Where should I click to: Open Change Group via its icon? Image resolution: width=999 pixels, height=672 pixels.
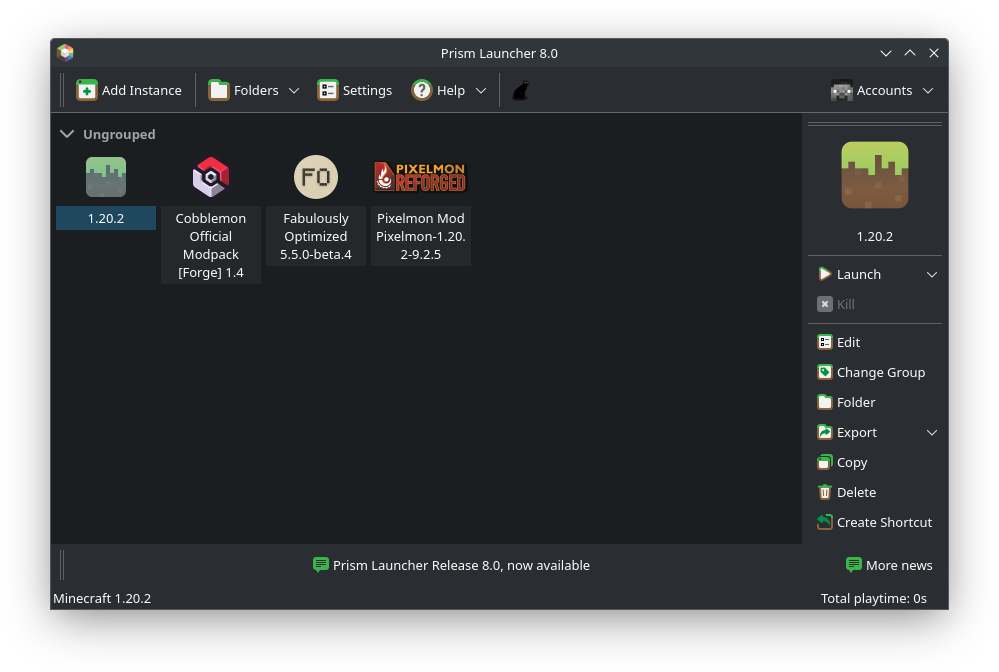(x=824, y=372)
